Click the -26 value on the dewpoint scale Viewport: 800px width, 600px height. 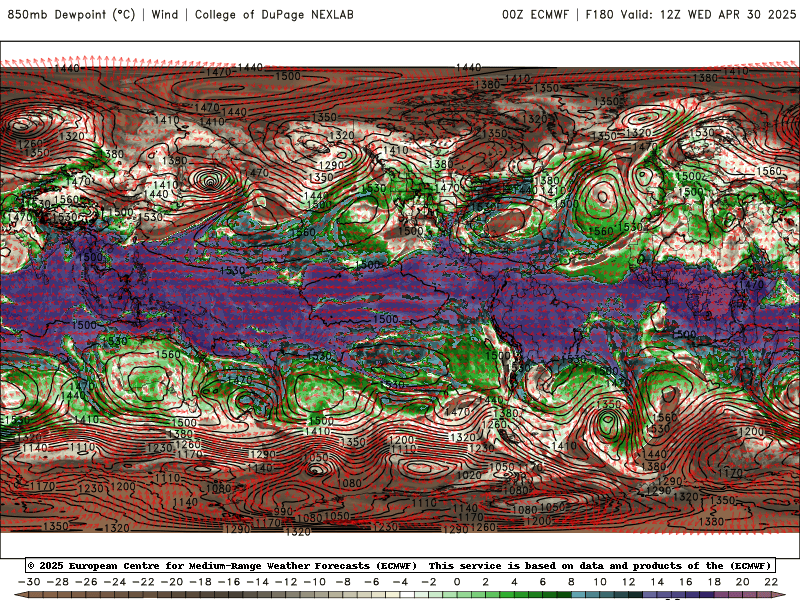click(x=86, y=582)
